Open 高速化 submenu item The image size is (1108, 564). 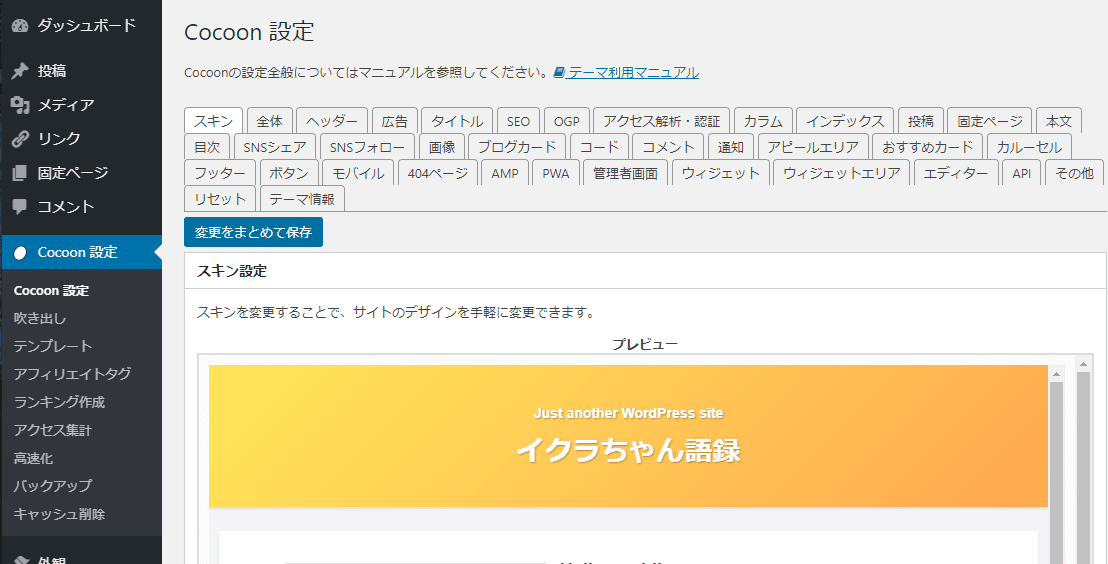[33, 458]
